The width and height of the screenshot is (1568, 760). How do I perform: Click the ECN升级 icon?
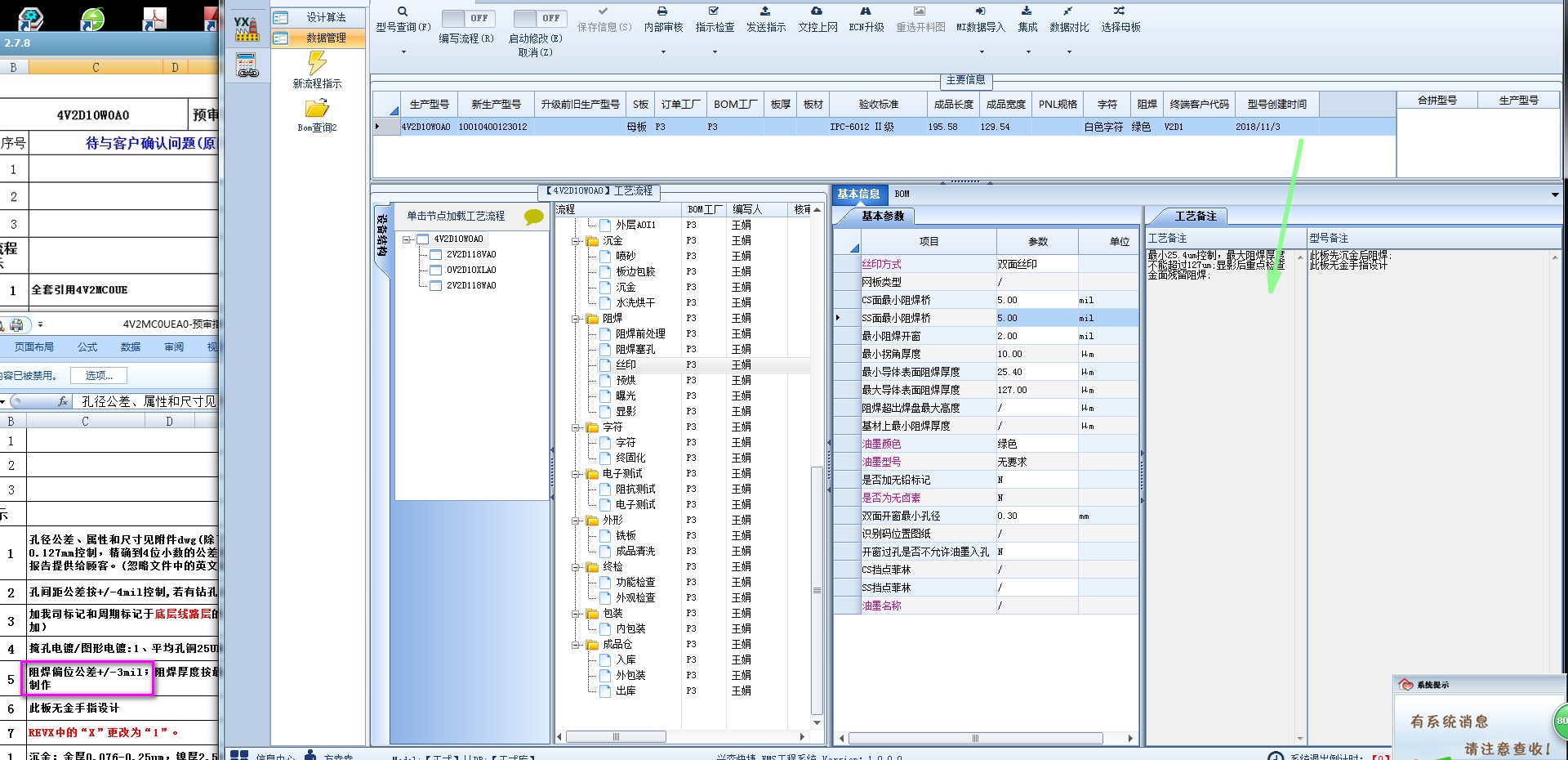[x=866, y=11]
